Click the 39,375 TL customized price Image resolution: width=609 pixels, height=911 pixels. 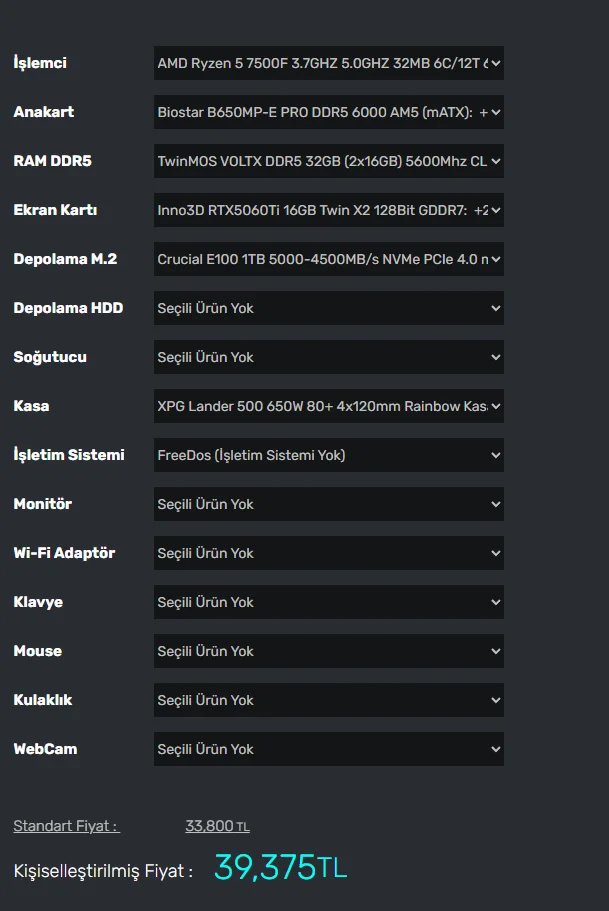pos(280,868)
